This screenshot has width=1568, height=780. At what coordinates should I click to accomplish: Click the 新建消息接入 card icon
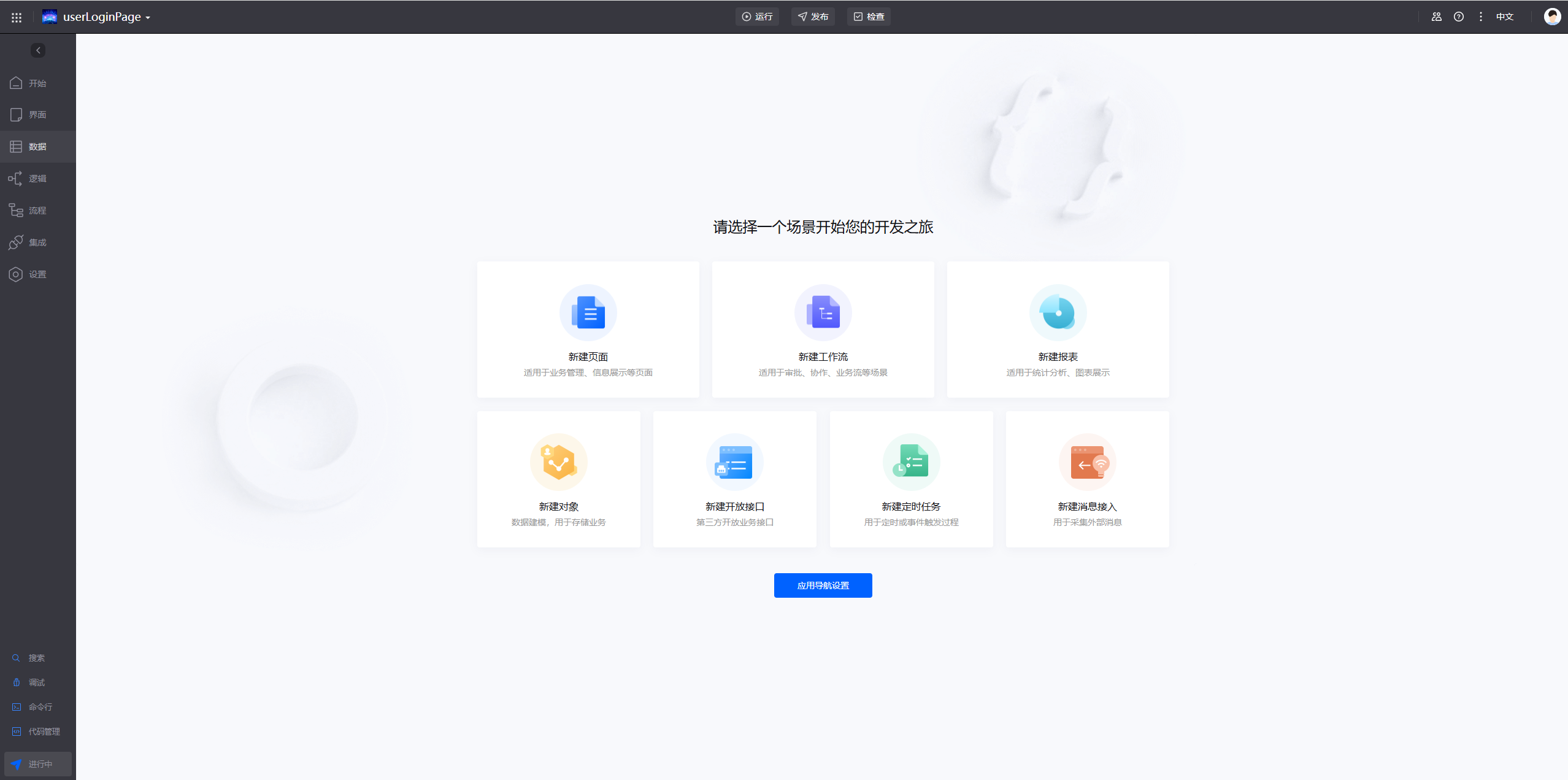pyautogui.click(x=1087, y=462)
